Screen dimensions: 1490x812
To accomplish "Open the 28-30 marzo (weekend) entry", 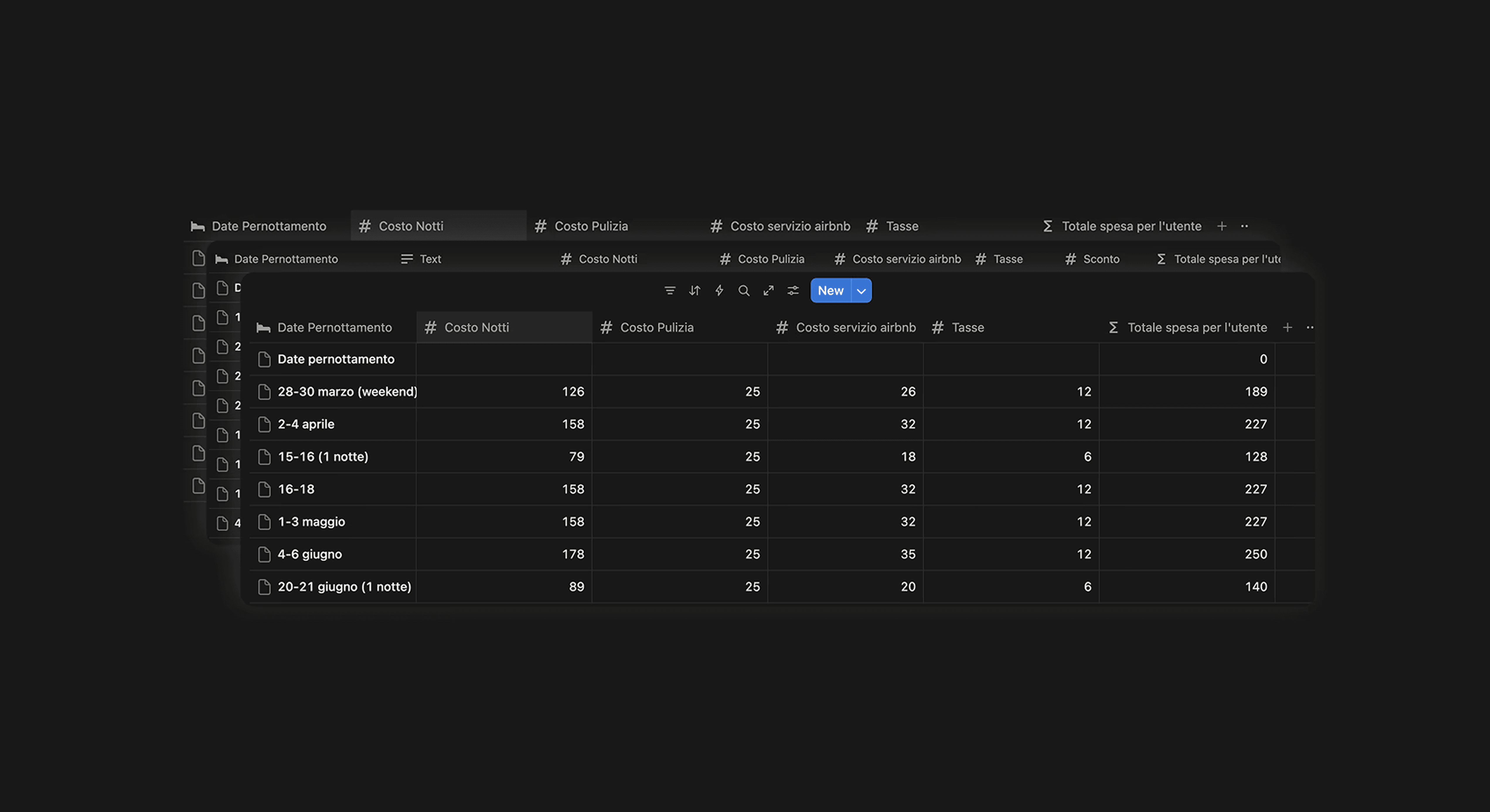I will click(x=346, y=392).
